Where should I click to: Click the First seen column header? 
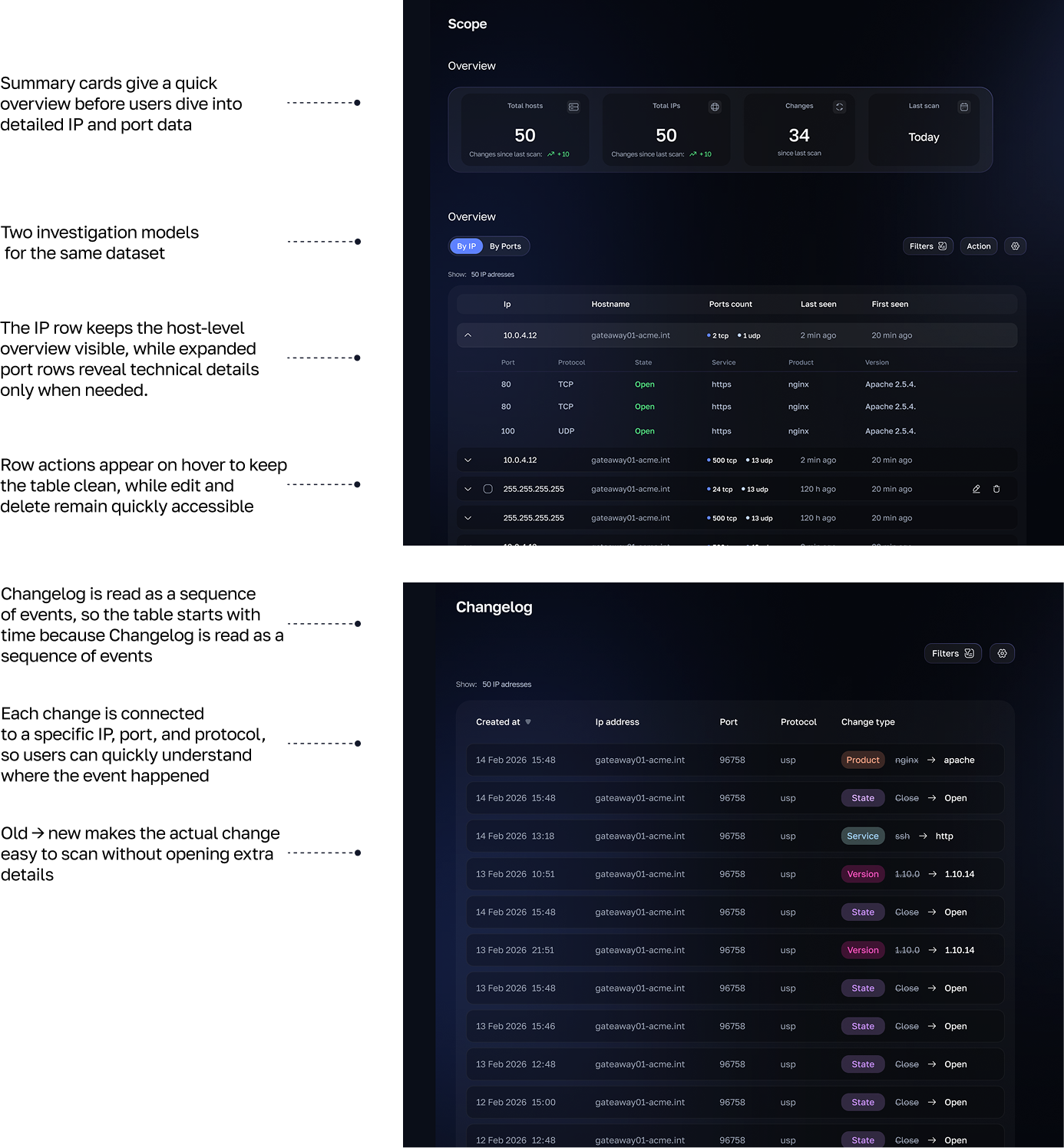pyautogui.click(x=890, y=305)
